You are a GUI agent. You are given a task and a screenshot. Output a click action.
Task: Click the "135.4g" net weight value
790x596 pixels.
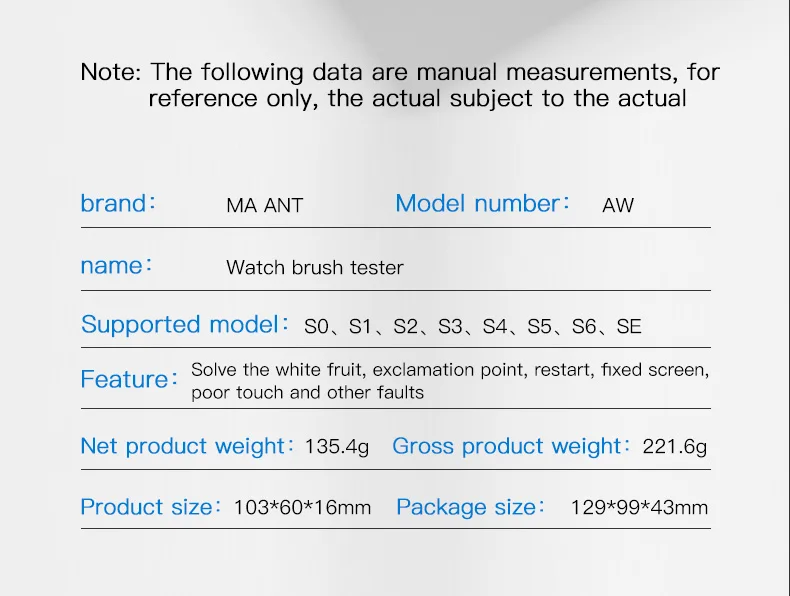[x=337, y=447]
